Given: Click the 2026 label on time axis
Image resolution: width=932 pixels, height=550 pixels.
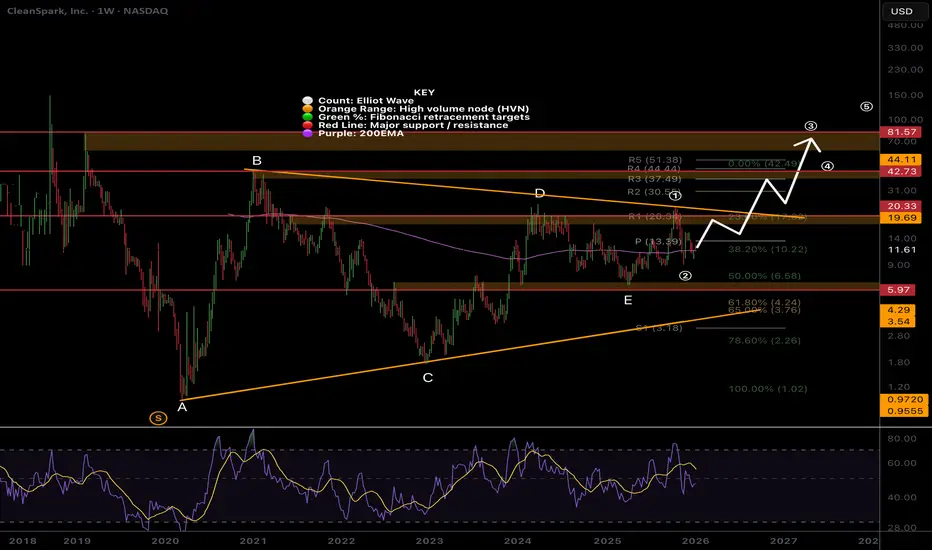Looking at the screenshot, I should 695,540.
